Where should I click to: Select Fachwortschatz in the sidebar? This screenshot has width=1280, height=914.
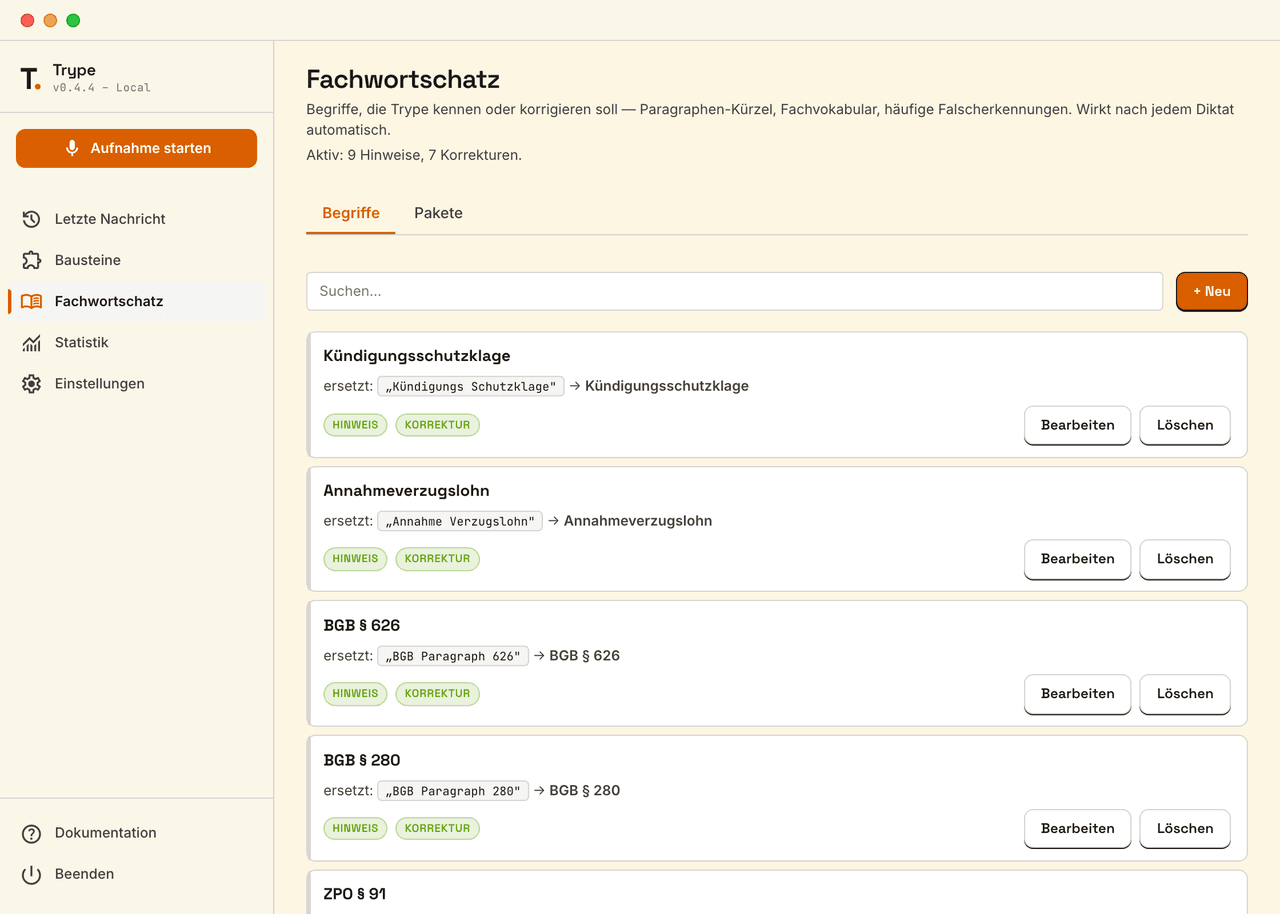pyautogui.click(x=136, y=301)
